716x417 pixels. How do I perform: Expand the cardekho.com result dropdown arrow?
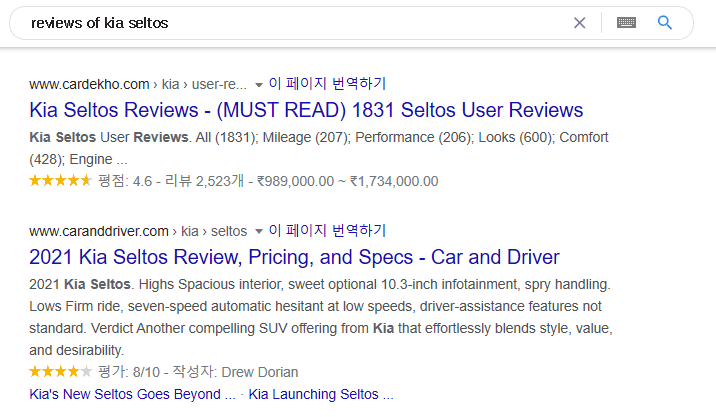[x=259, y=85]
